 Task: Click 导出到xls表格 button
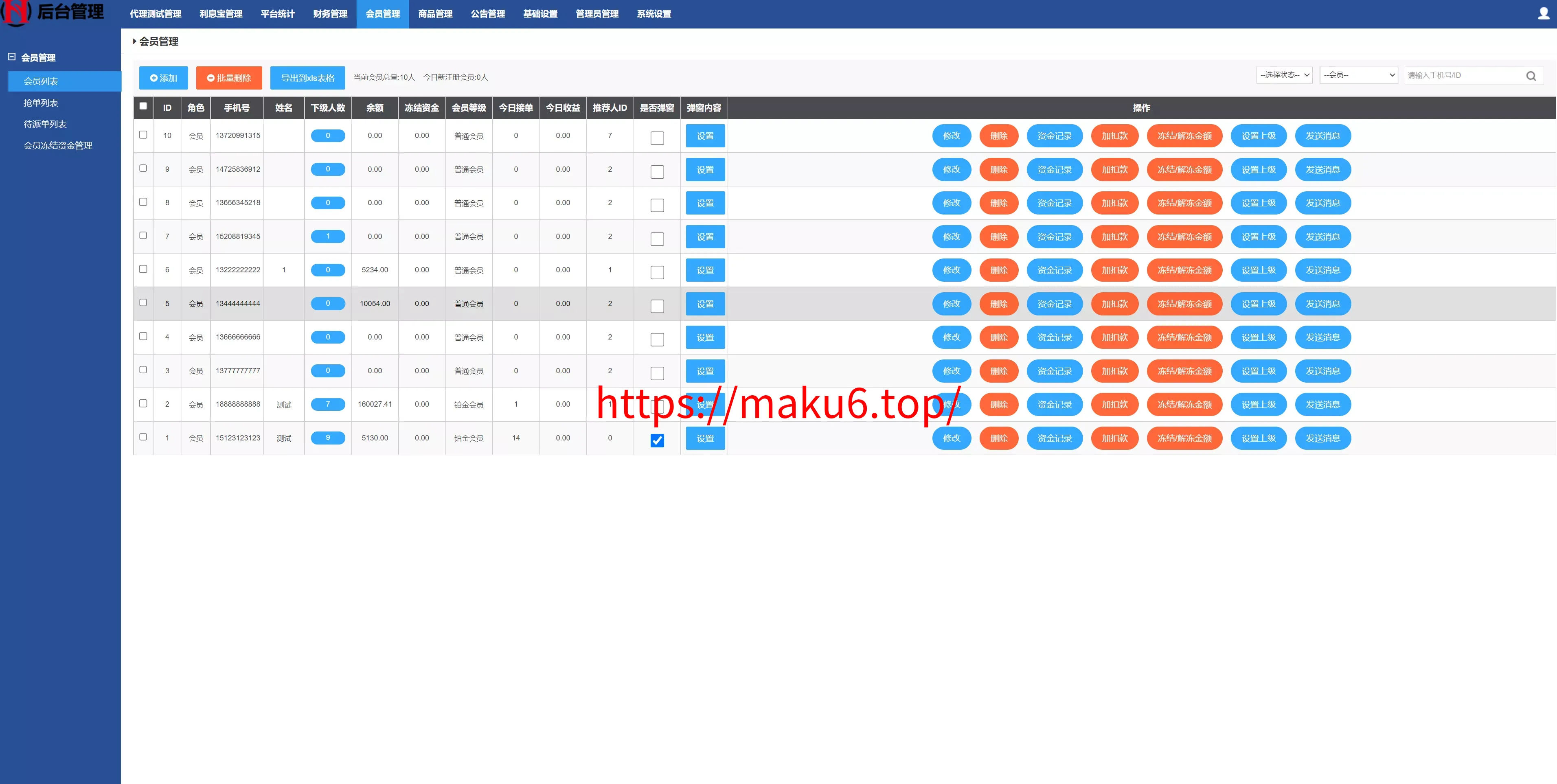tap(307, 78)
